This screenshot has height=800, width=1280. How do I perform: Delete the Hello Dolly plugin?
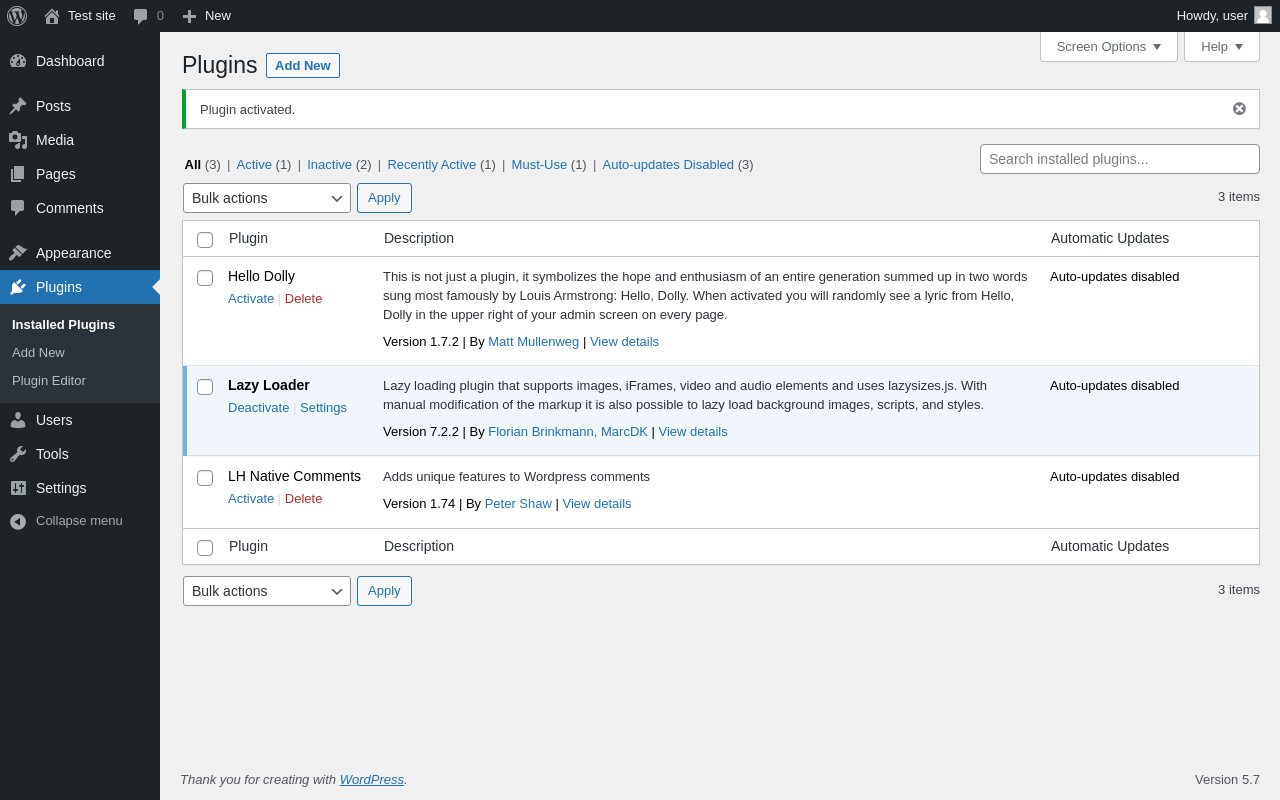(304, 299)
